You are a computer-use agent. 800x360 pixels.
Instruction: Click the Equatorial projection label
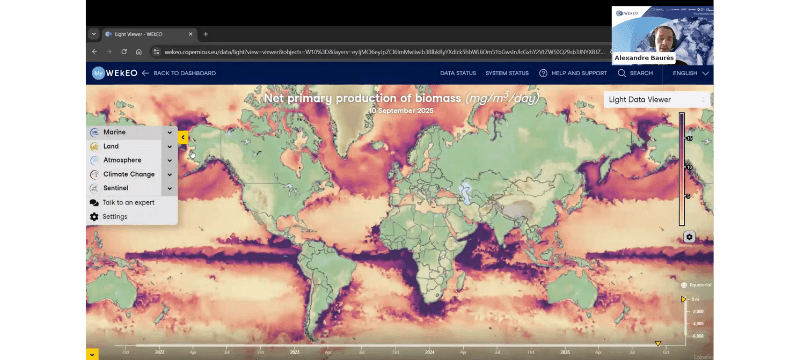(x=700, y=285)
